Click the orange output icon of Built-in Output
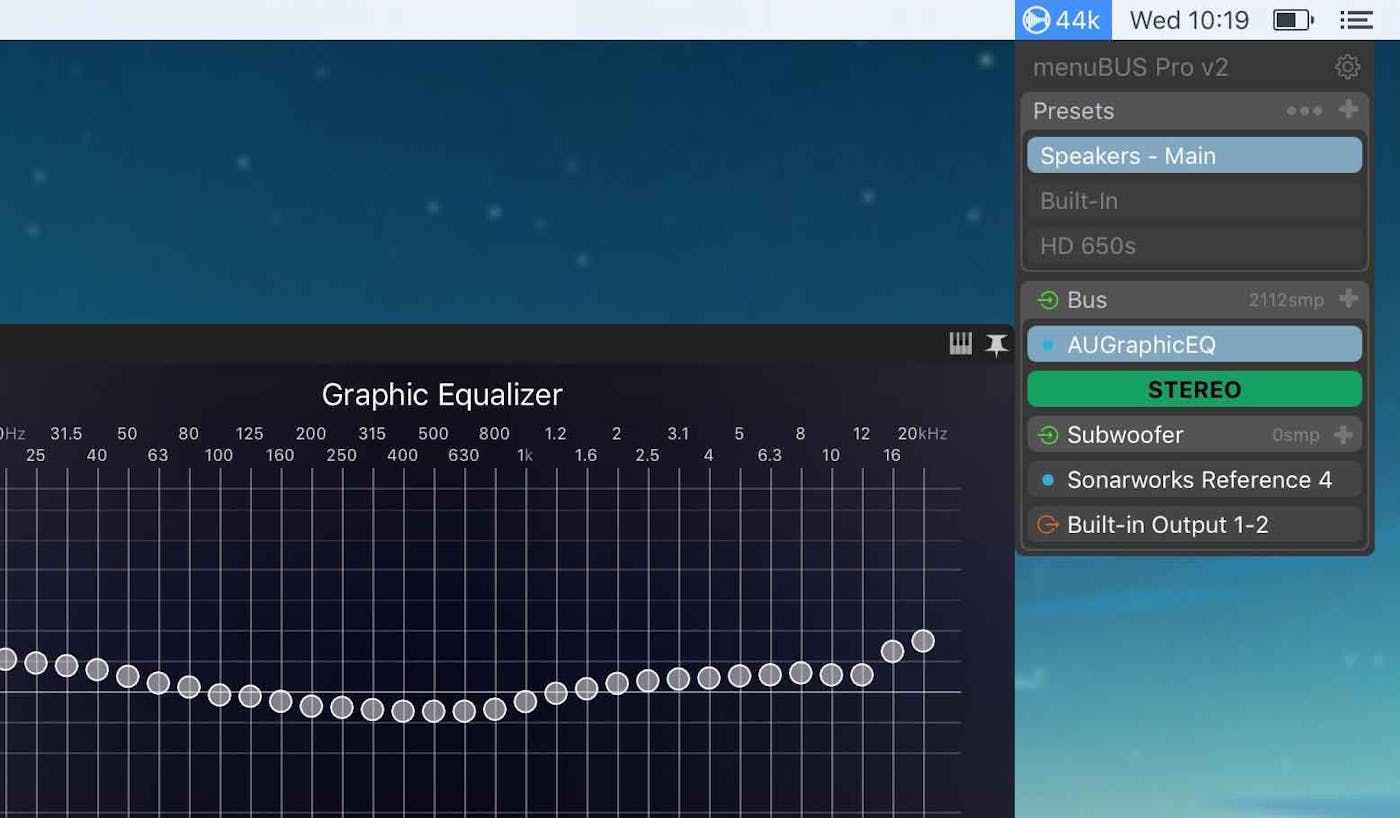Viewport: 1400px width, 818px height. click(x=1048, y=525)
